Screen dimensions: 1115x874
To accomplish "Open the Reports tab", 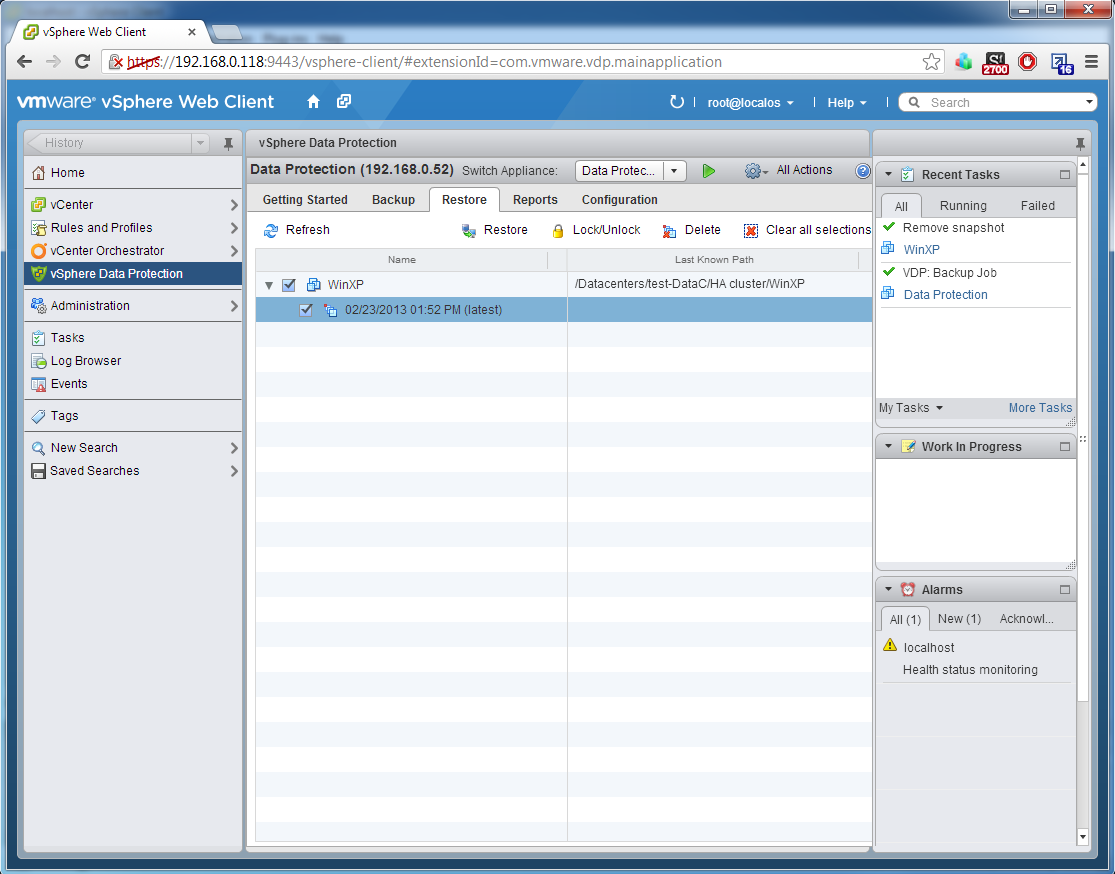I will pos(535,200).
